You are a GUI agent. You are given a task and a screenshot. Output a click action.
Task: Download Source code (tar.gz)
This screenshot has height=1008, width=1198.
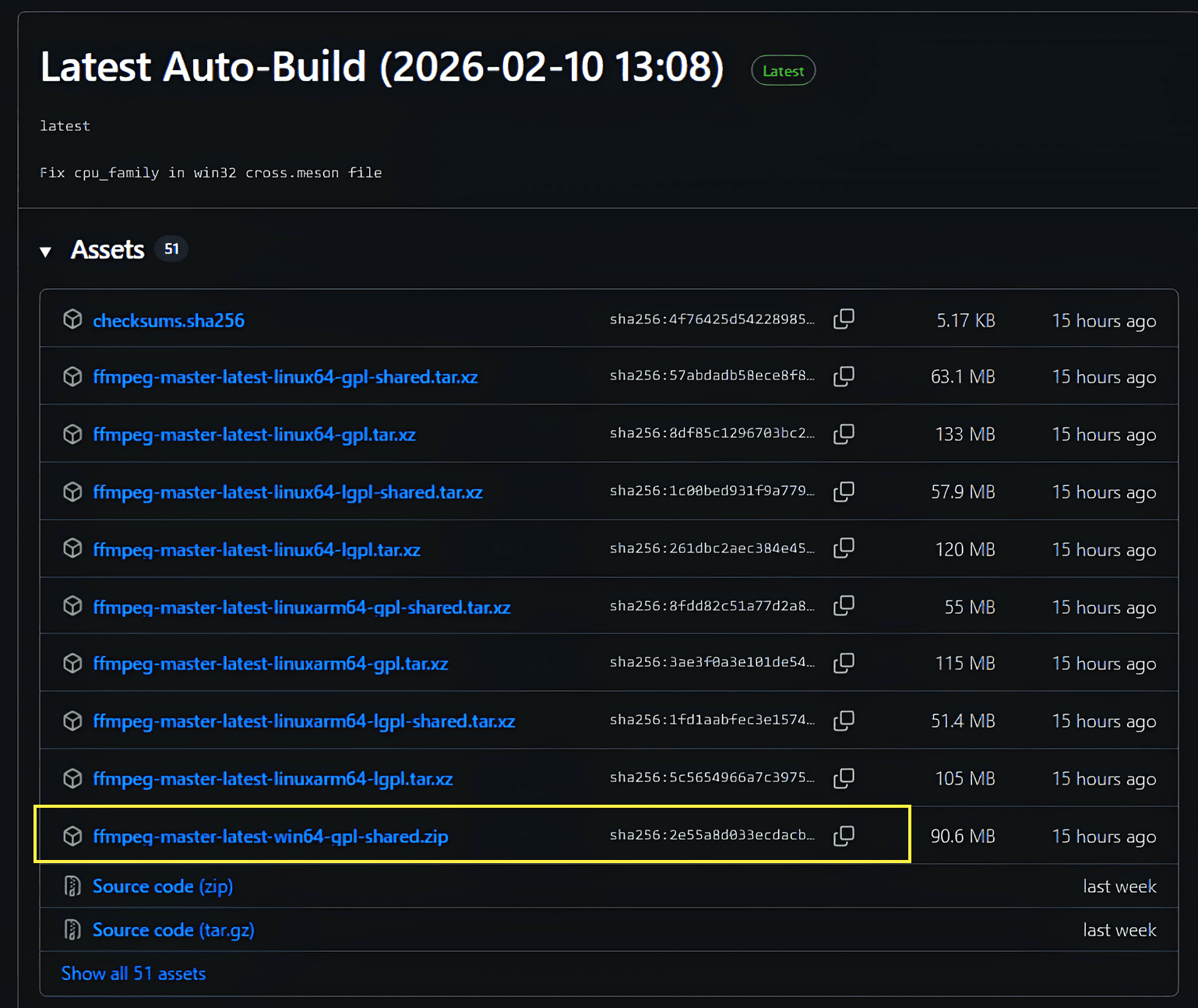[x=173, y=930]
